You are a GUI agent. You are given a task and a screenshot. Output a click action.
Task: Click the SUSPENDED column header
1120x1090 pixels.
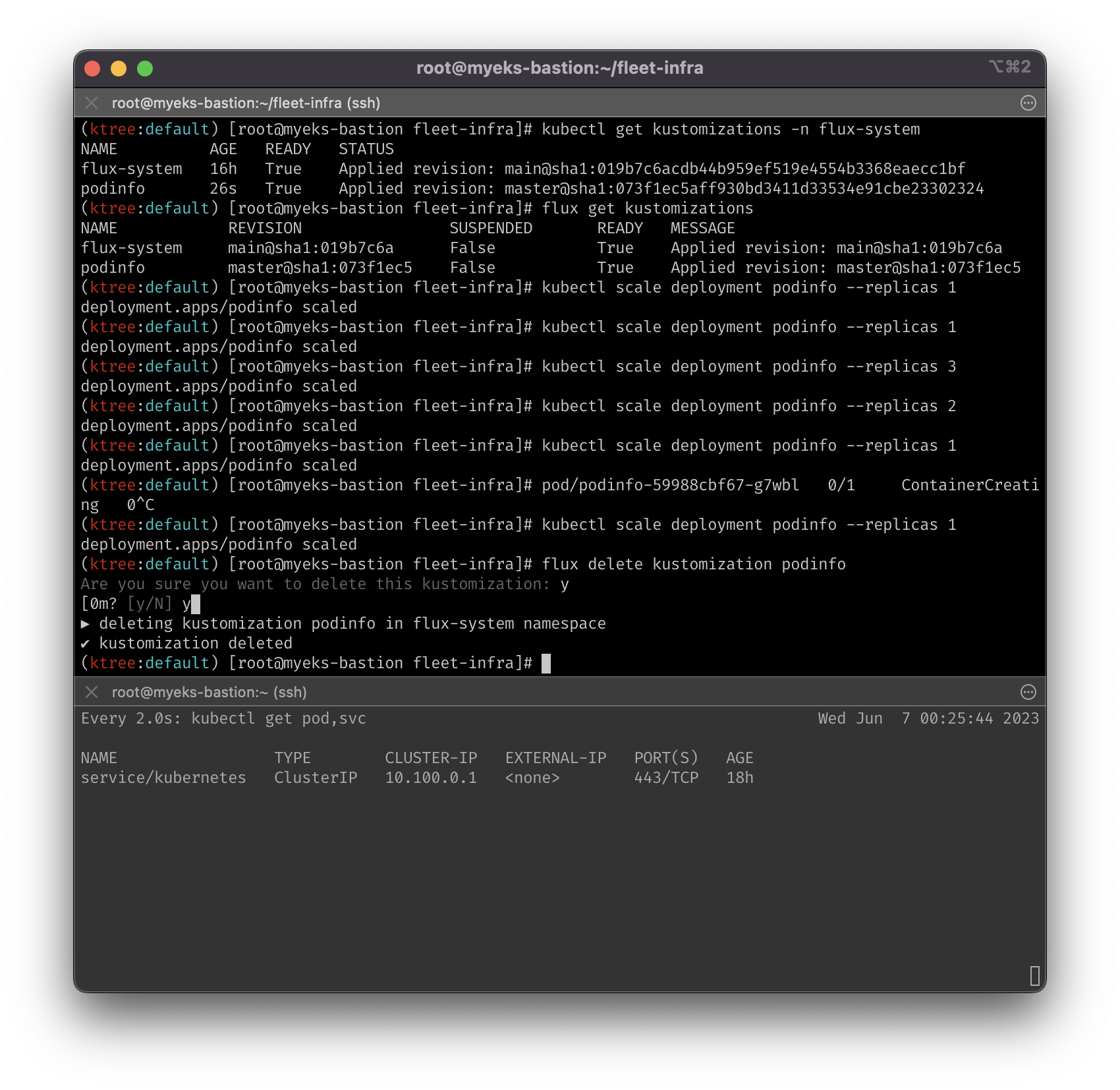tap(491, 228)
